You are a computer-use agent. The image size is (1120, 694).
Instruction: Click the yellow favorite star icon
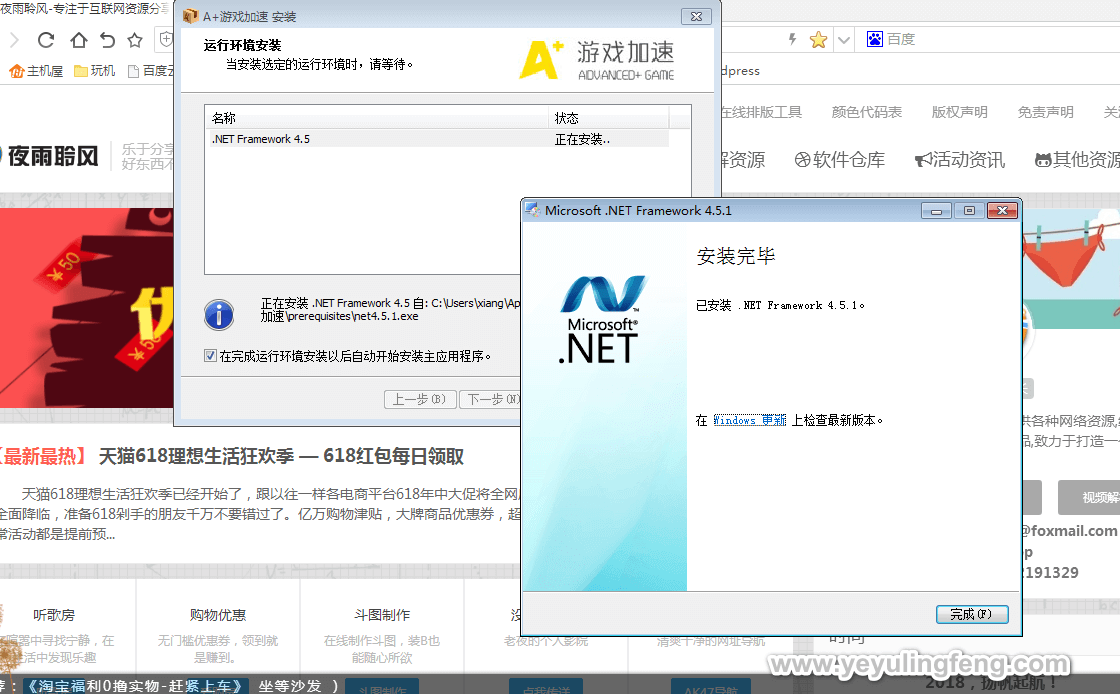819,39
